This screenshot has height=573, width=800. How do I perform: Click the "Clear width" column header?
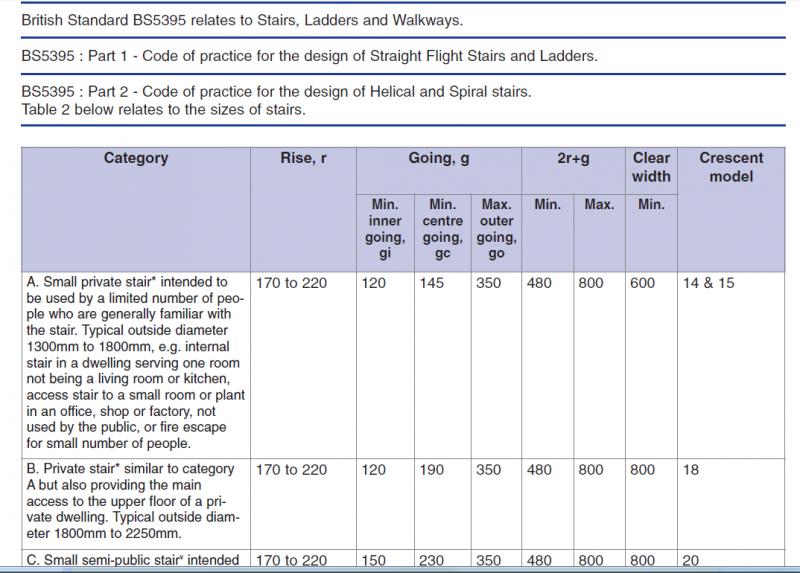[x=651, y=167]
